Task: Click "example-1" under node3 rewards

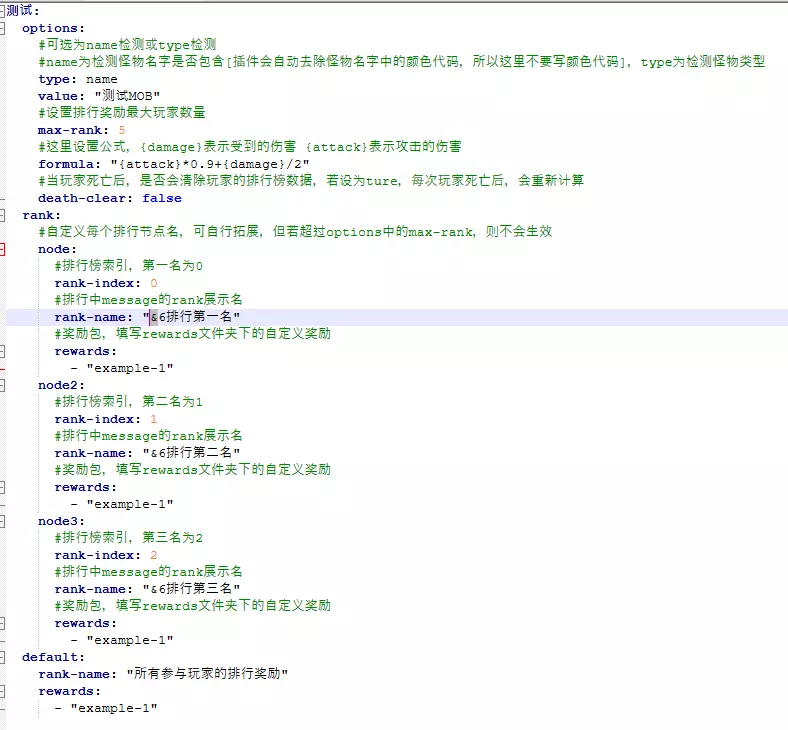Action: 130,641
